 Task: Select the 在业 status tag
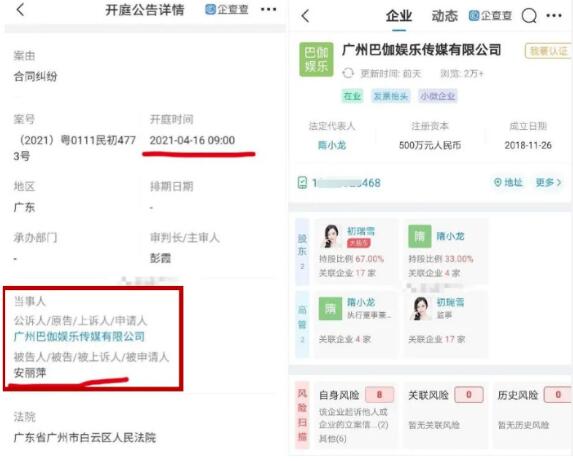(x=352, y=96)
